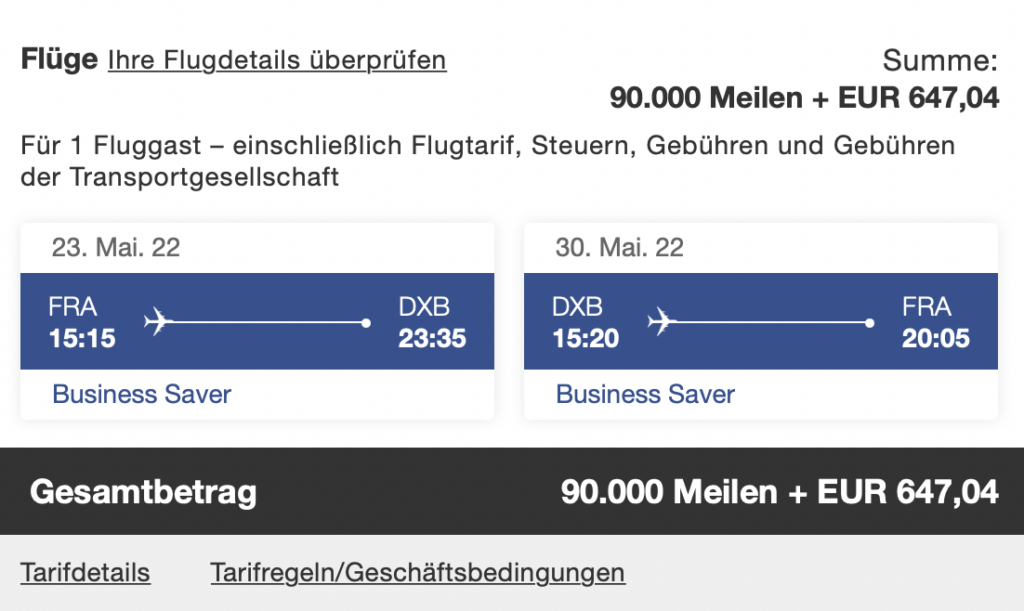
Task: Open the Tarifdetails link
Action: [85, 573]
